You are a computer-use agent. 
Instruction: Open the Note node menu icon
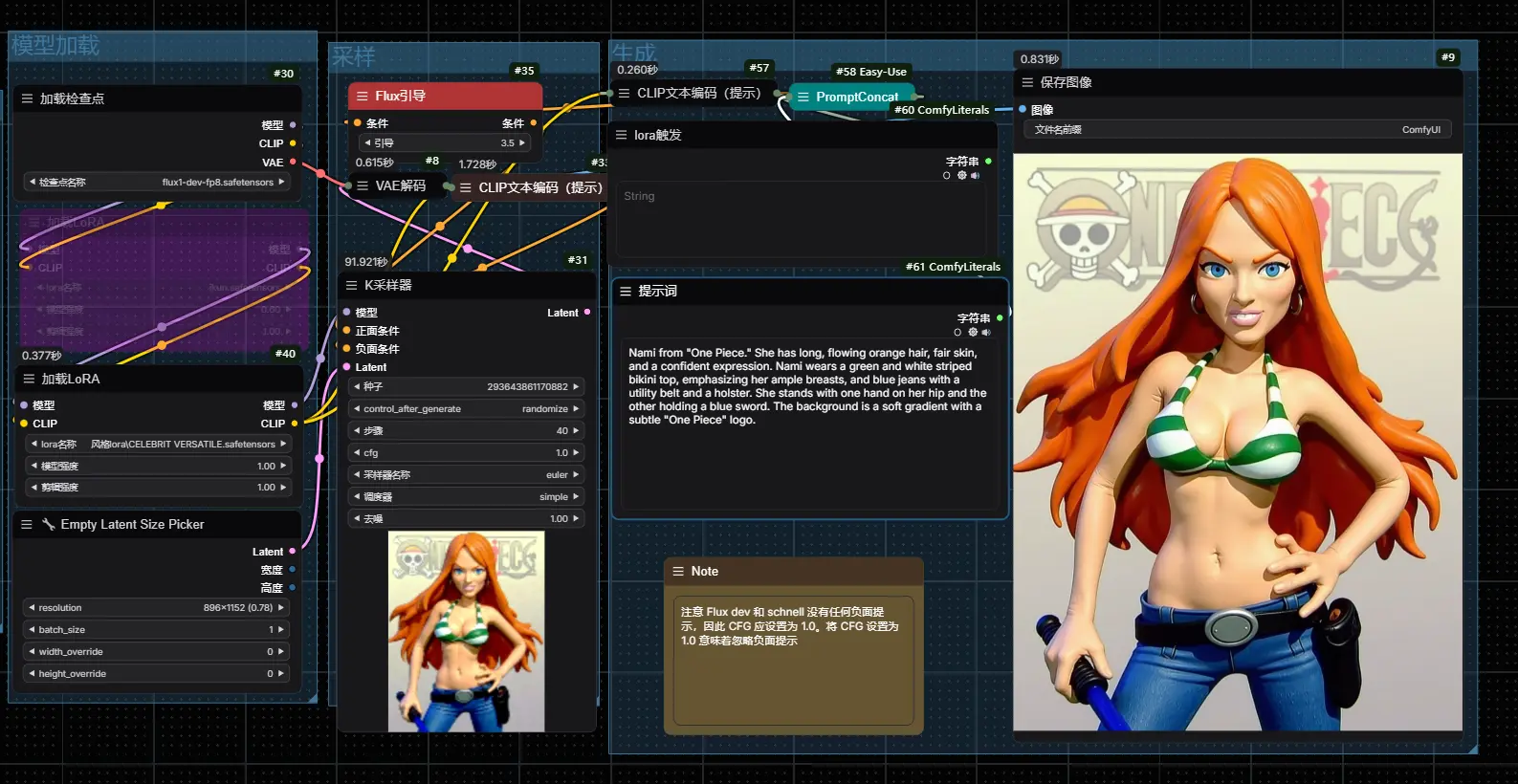tap(678, 571)
